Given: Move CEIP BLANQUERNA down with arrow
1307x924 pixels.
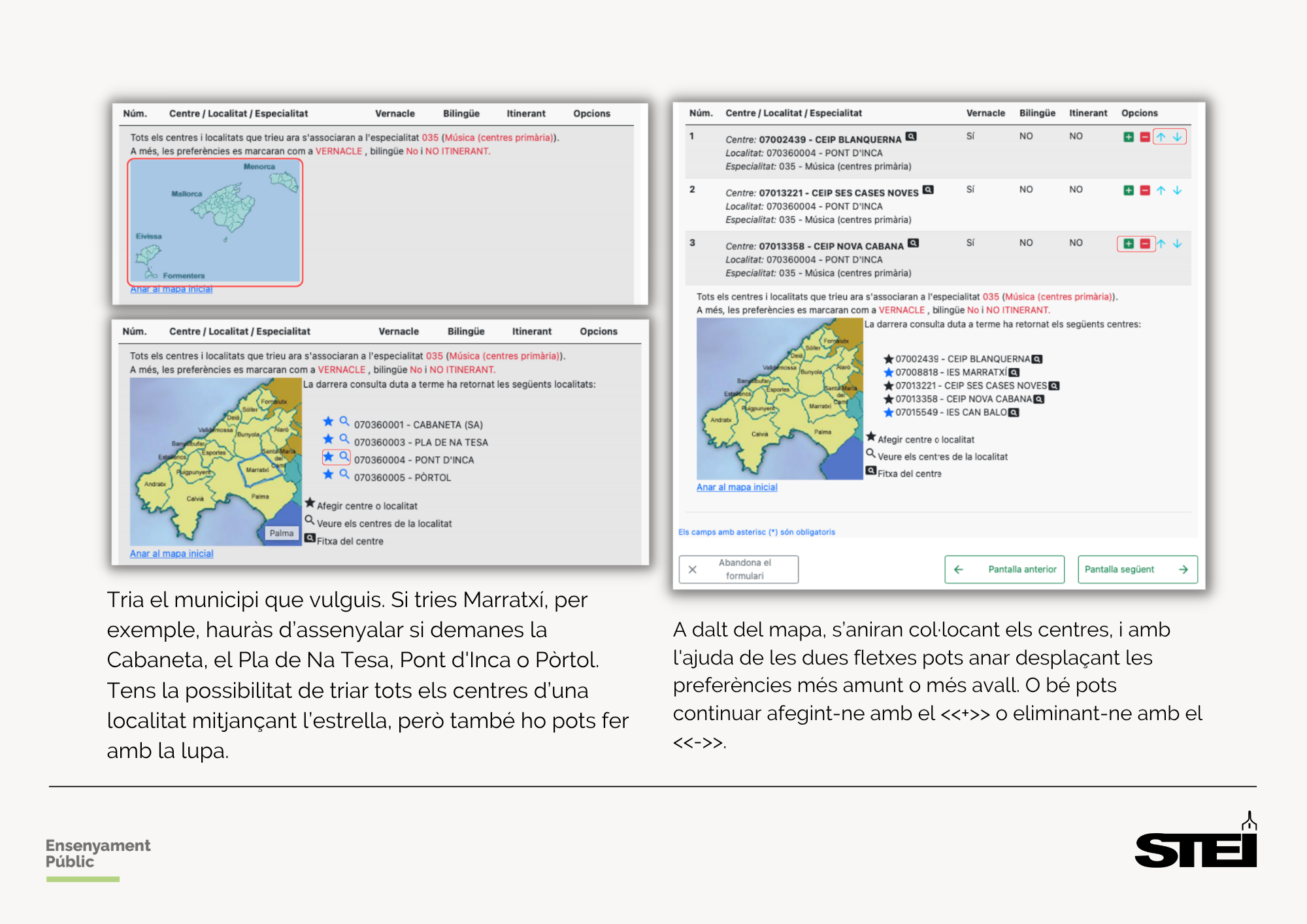Looking at the screenshot, I should coord(1177,137).
